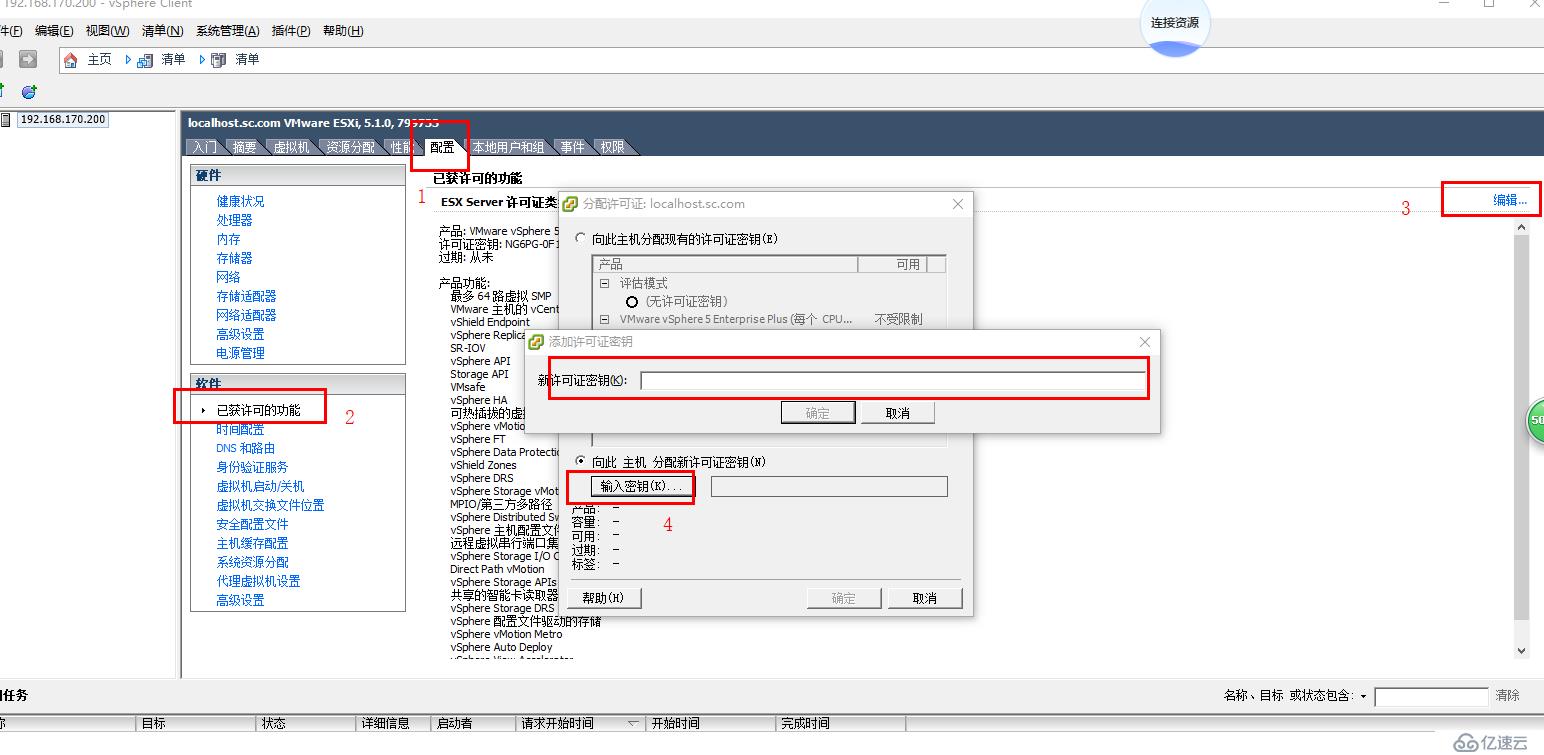Click the forward navigation arrow icon
Image resolution: width=1544 pixels, height=755 pixels.
tap(28, 59)
